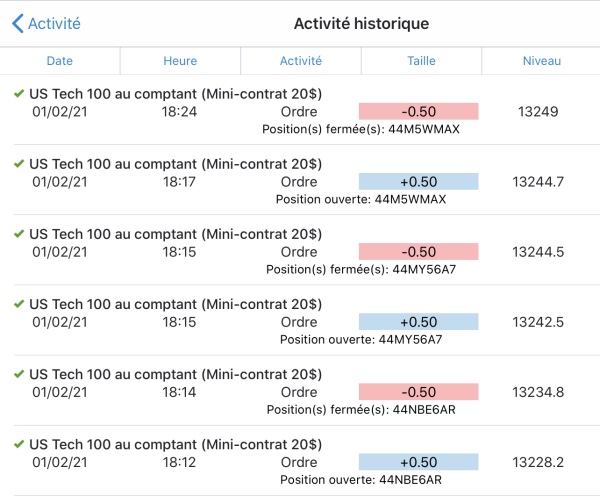The width and height of the screenshot is (600, 496).
Task: Click blue +0.50 size at 18:17
Action: pyautogui.click(x=419, y=181)
